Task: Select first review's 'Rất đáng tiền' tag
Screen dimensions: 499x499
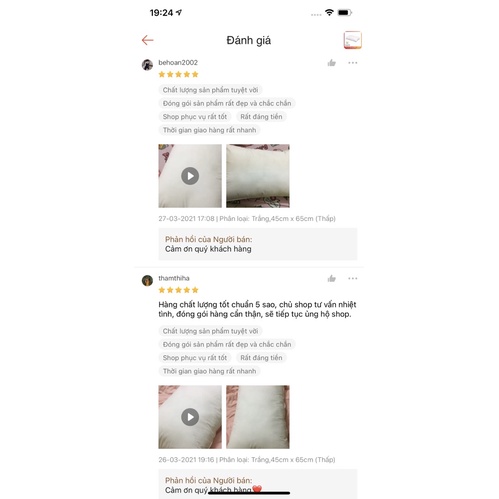Action: [261, 117]
